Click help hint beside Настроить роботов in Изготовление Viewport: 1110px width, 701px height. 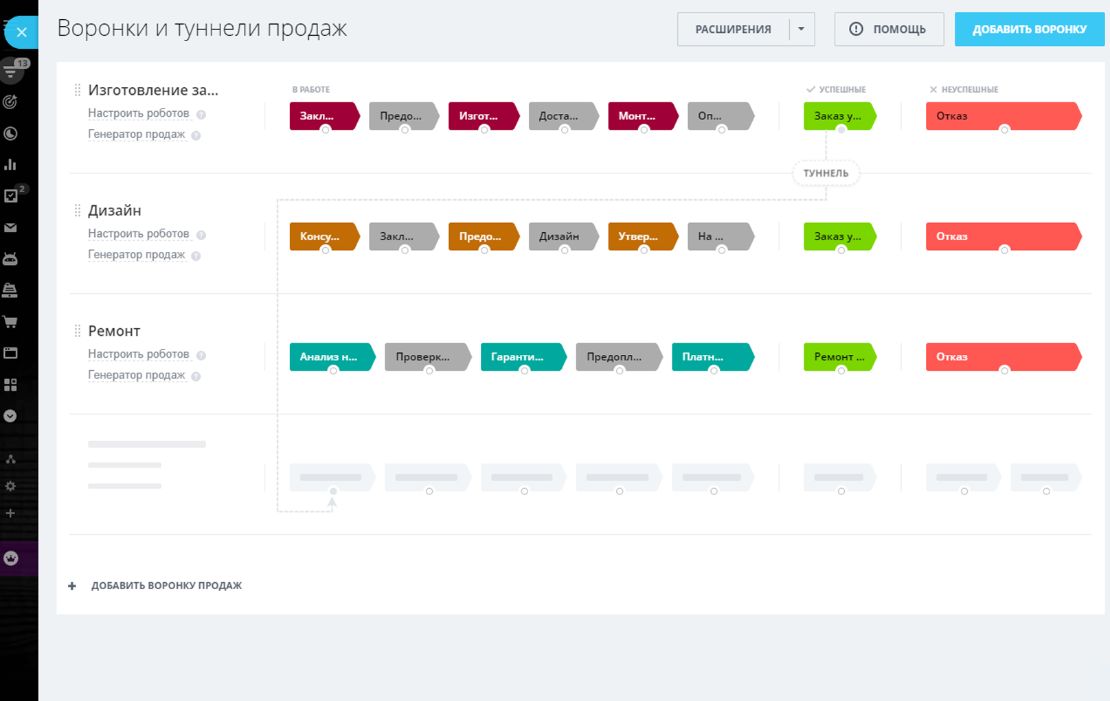[x=201, y=114]
